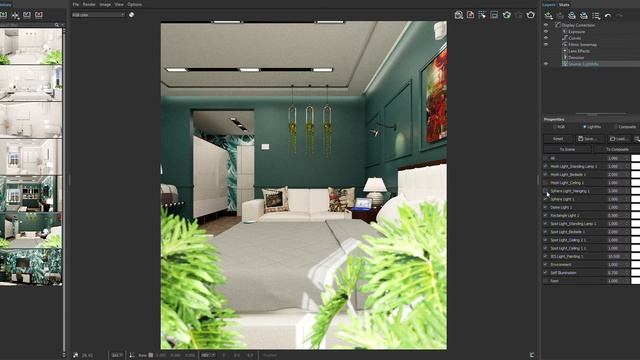Viewport: 640px width, 360px height.
Task: Open the Image menu
Action: [x=105, y=4]
